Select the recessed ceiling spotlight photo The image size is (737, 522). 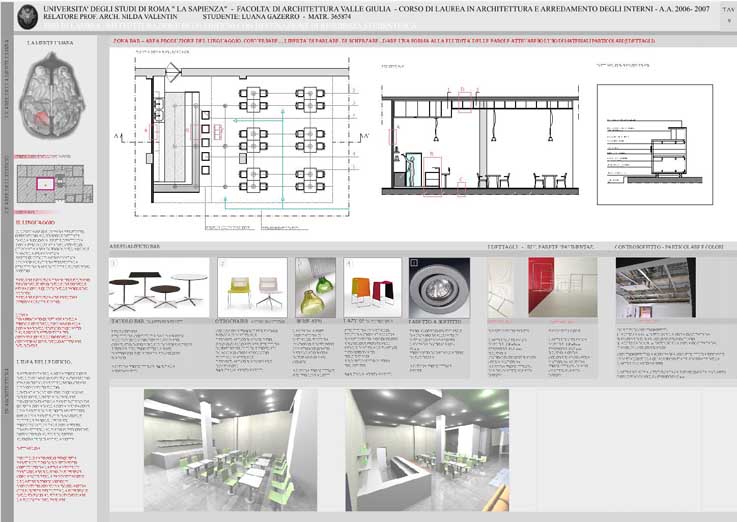pos(439,287)
